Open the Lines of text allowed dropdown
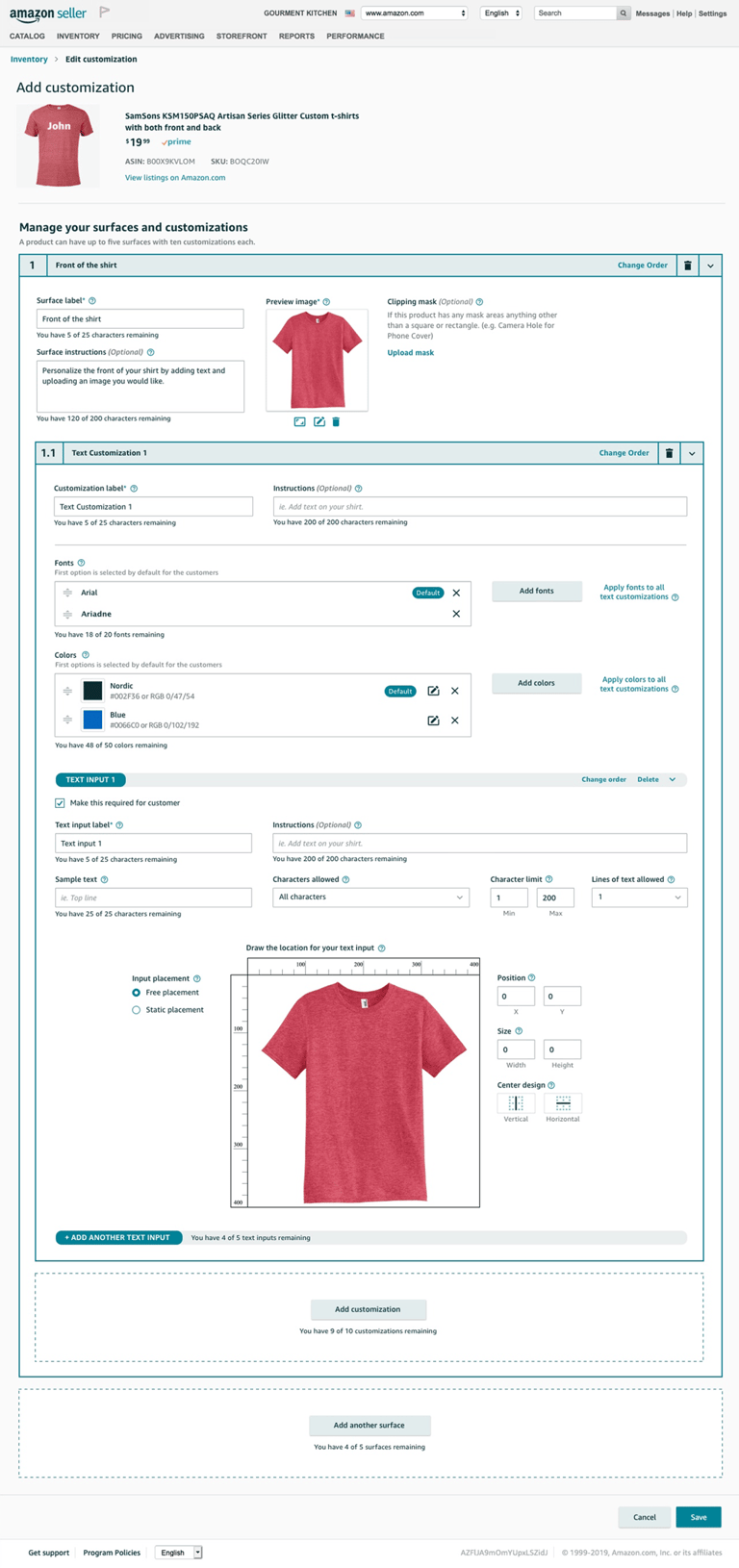The image size is (739, 1568). tap(639, 898)
